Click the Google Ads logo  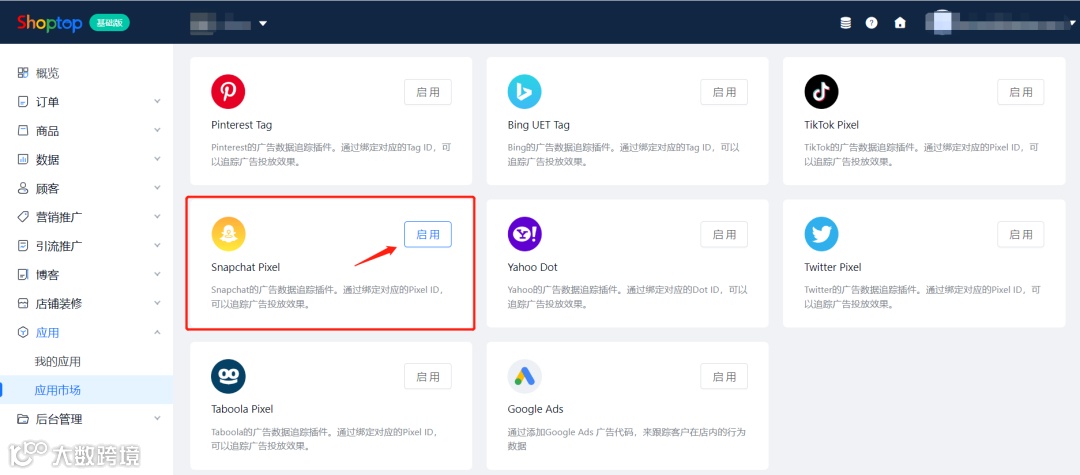[524, 377]
